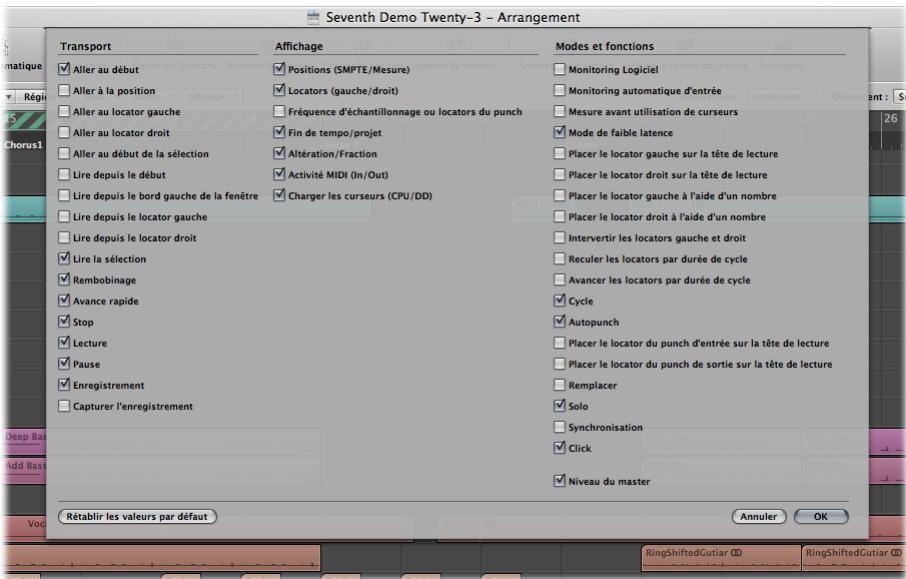906x579 pixels.
Task: Enable Capturer l'enregistrement checkbox
Action: click(x=64, y=406)
